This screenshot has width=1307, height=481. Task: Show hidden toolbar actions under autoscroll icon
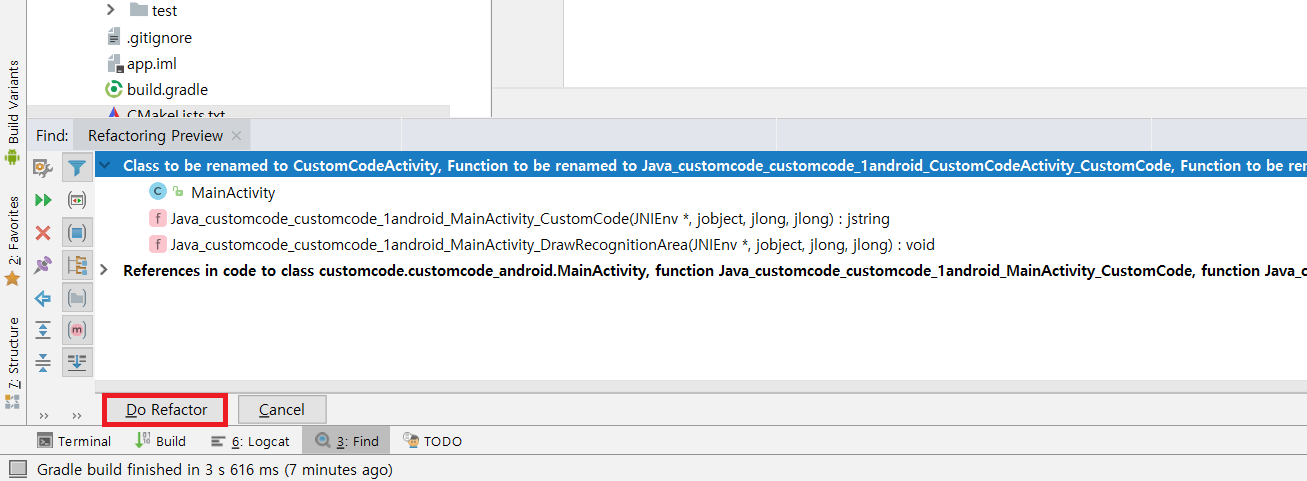pyautogui.click(x=77, y=415)
